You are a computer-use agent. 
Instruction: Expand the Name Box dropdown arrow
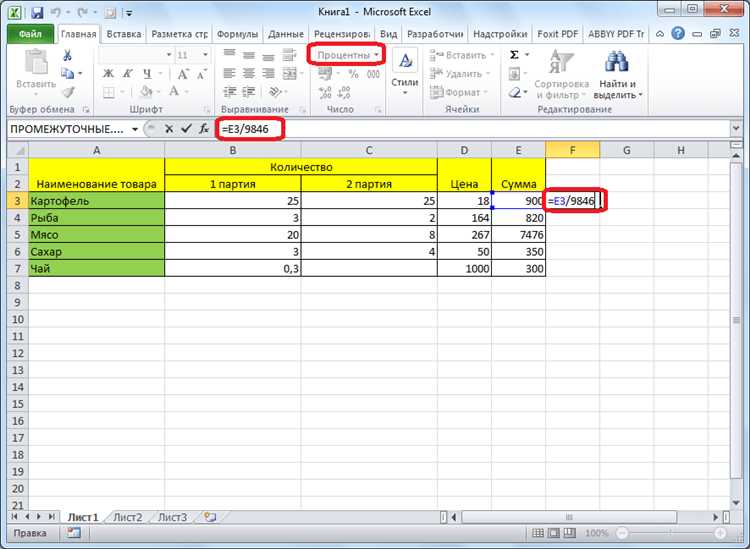pyautogui.click(x=134, y=129)
